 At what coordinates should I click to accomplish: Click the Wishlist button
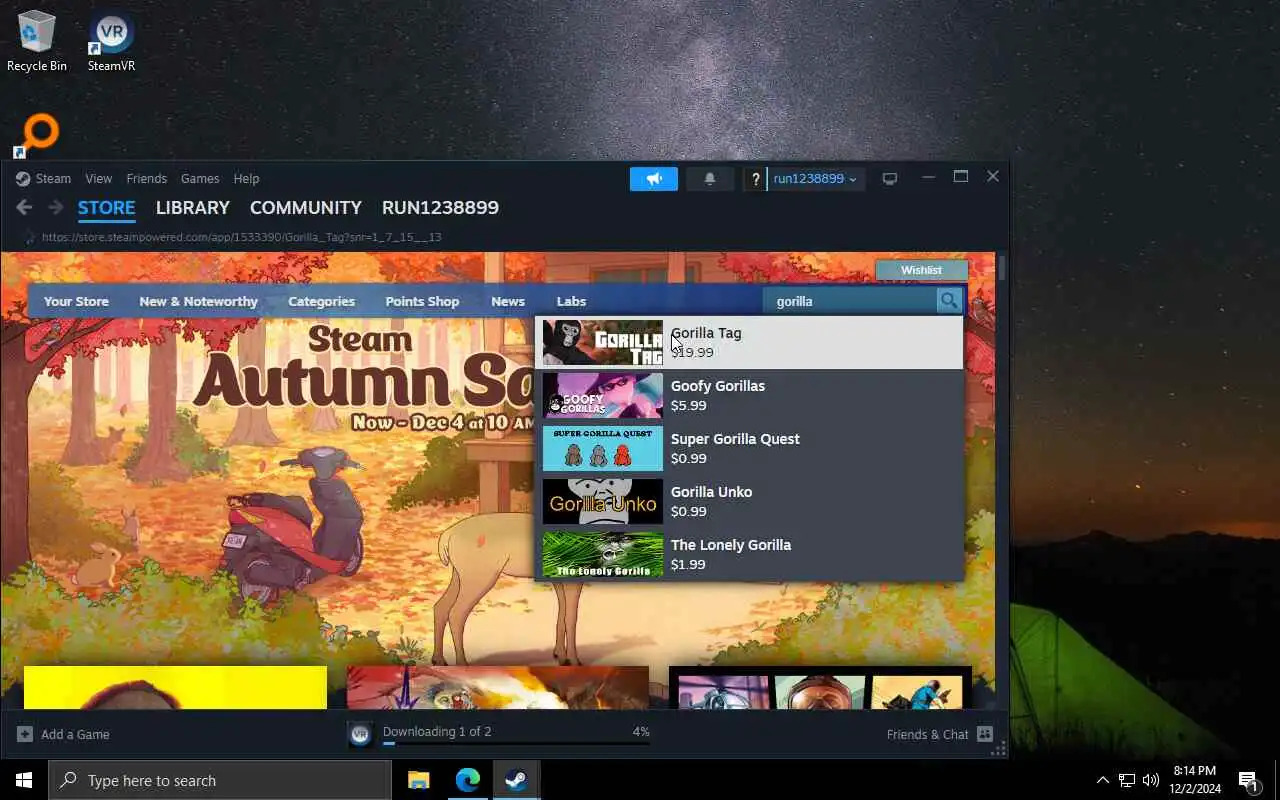click(921, 270)
